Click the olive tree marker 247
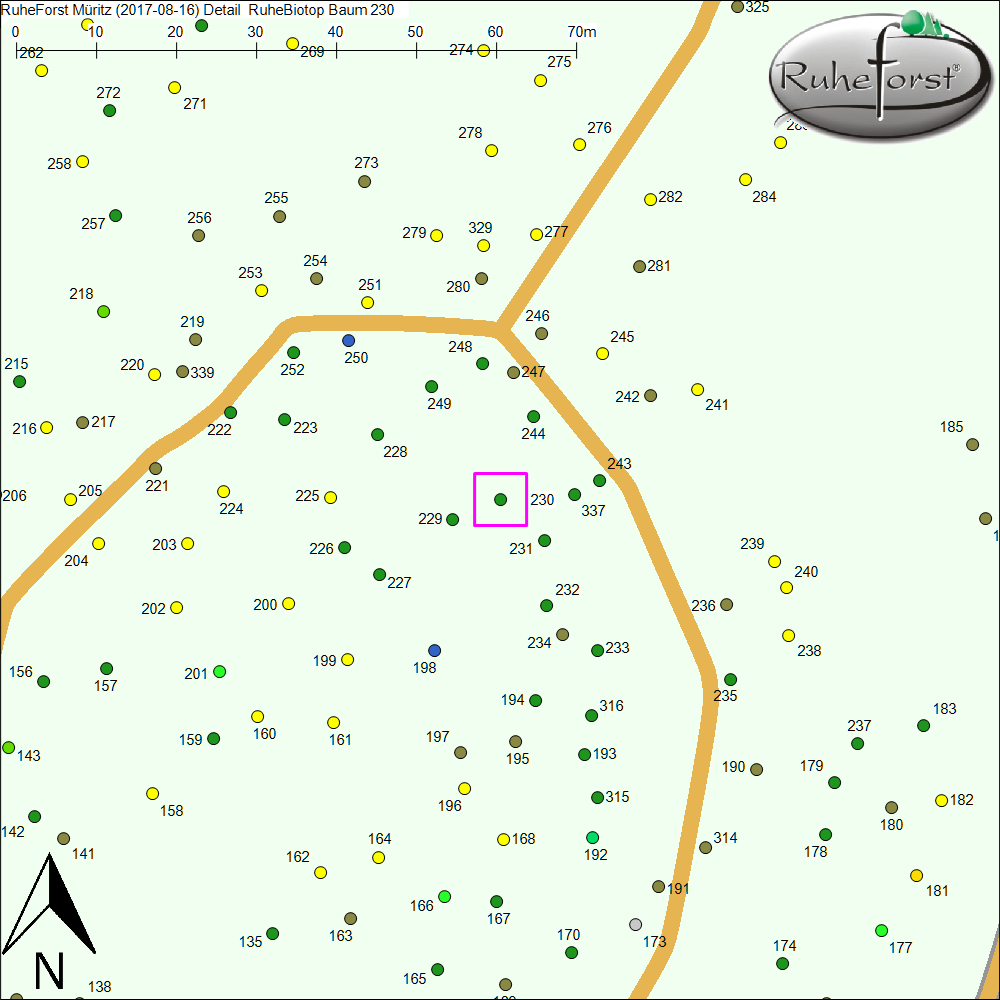 pos(513,372)
